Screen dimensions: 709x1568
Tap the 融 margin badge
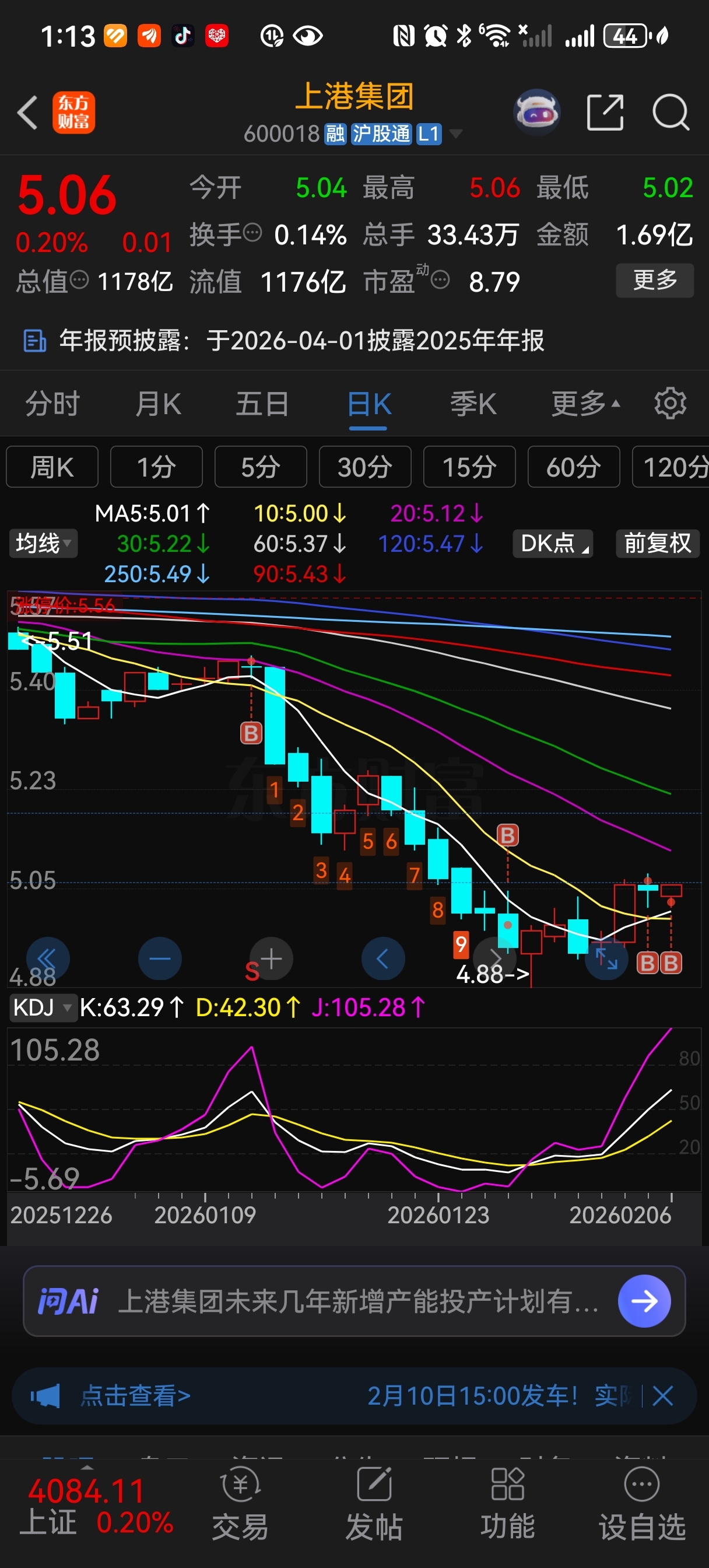tap(335, 134)
